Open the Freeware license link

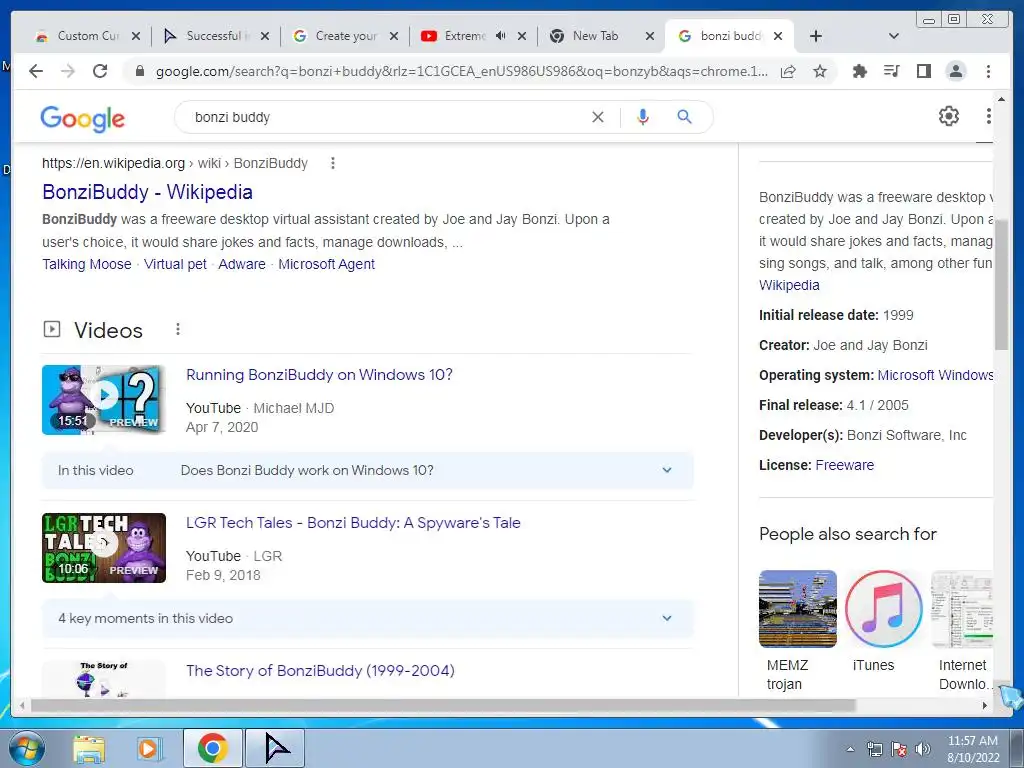pyautogui.click(x=844, y=465)
